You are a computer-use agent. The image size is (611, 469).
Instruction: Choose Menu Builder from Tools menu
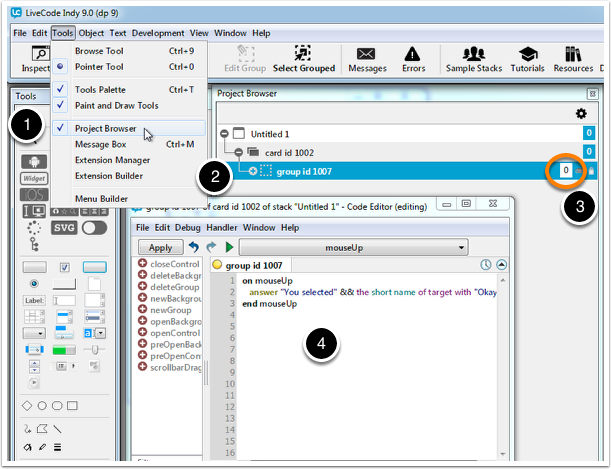pos(129,199)
